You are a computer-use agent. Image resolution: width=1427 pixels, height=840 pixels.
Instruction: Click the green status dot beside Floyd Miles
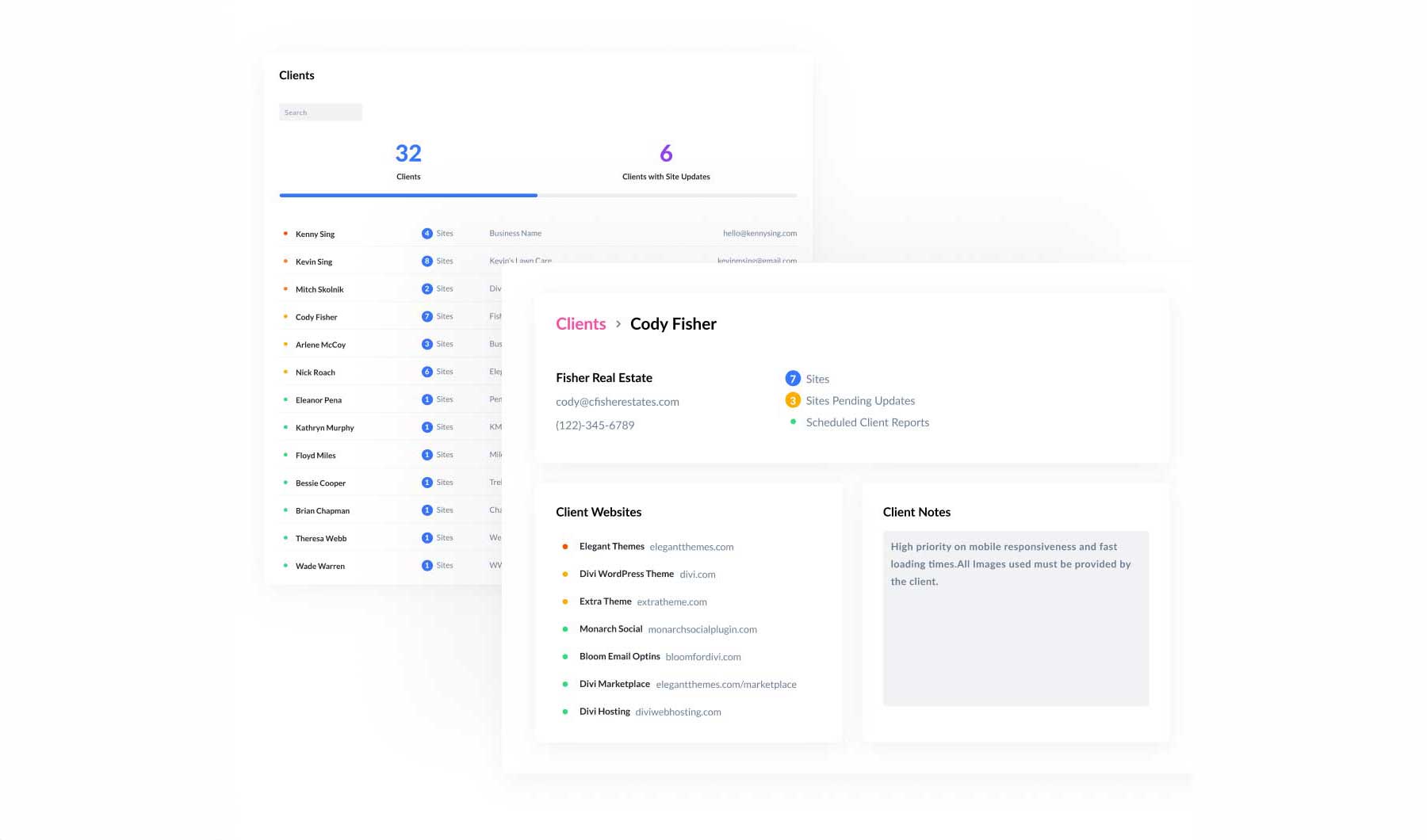point(285,455)
